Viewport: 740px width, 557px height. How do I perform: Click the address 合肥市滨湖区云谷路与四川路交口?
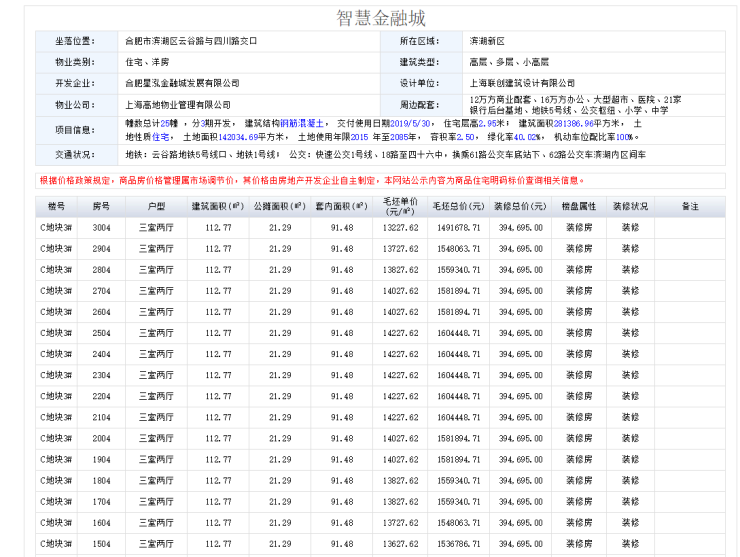tap(191, 42)
